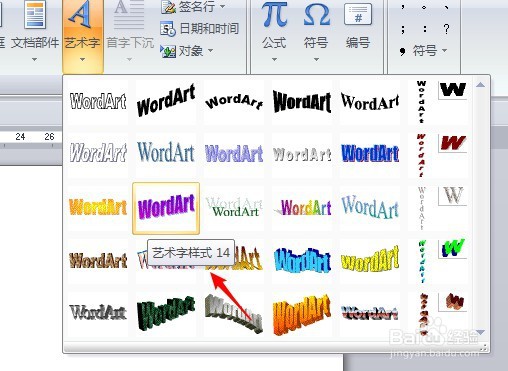Choose the black arched WordArt style
The height and width of the screenshot is (371, 508).
click(234, 102)
